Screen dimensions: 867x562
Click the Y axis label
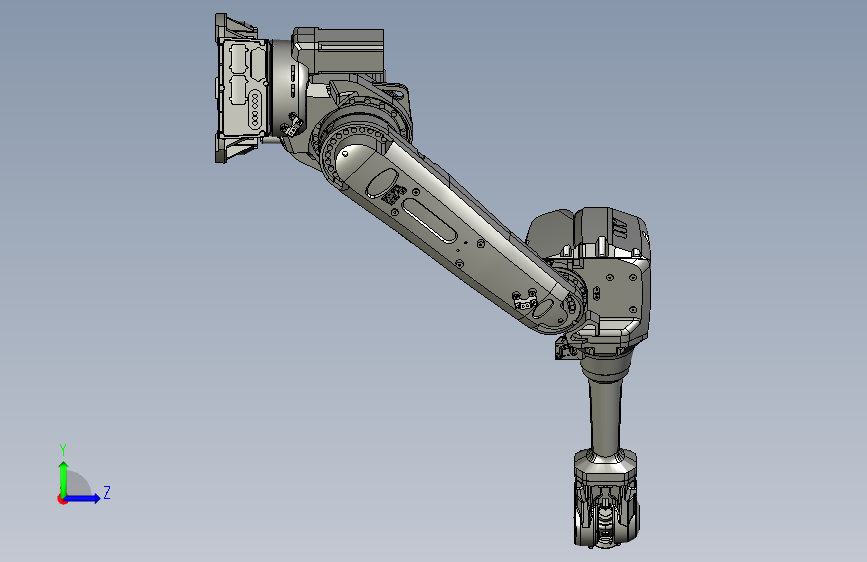pyautogui.click(x=63, y=450)
